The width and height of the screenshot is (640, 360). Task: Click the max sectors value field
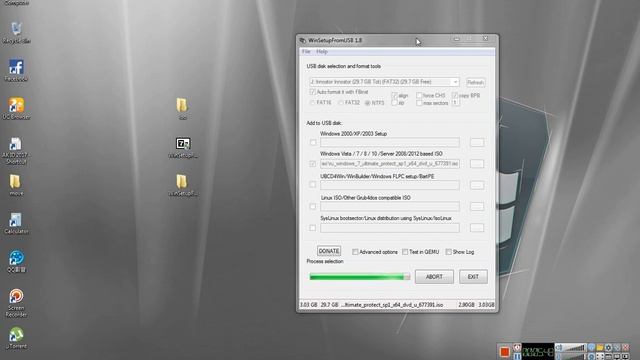(456, 103)
